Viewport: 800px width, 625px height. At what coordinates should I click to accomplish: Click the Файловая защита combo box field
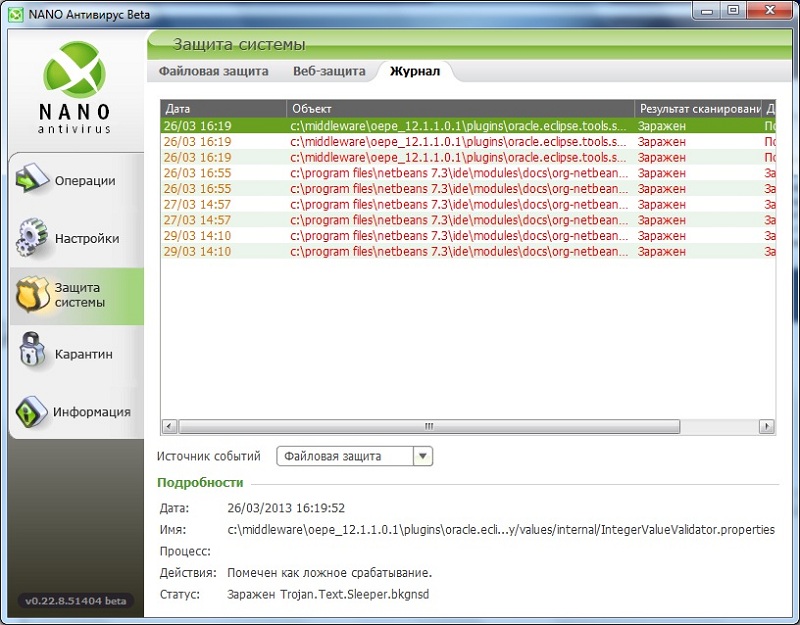[344, 456]
